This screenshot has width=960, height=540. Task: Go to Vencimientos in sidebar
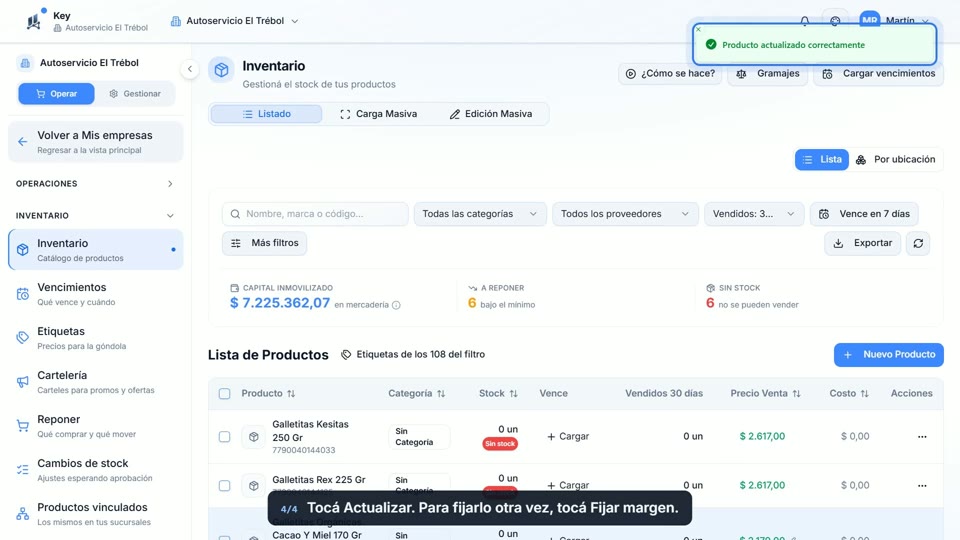click(96, 294)
